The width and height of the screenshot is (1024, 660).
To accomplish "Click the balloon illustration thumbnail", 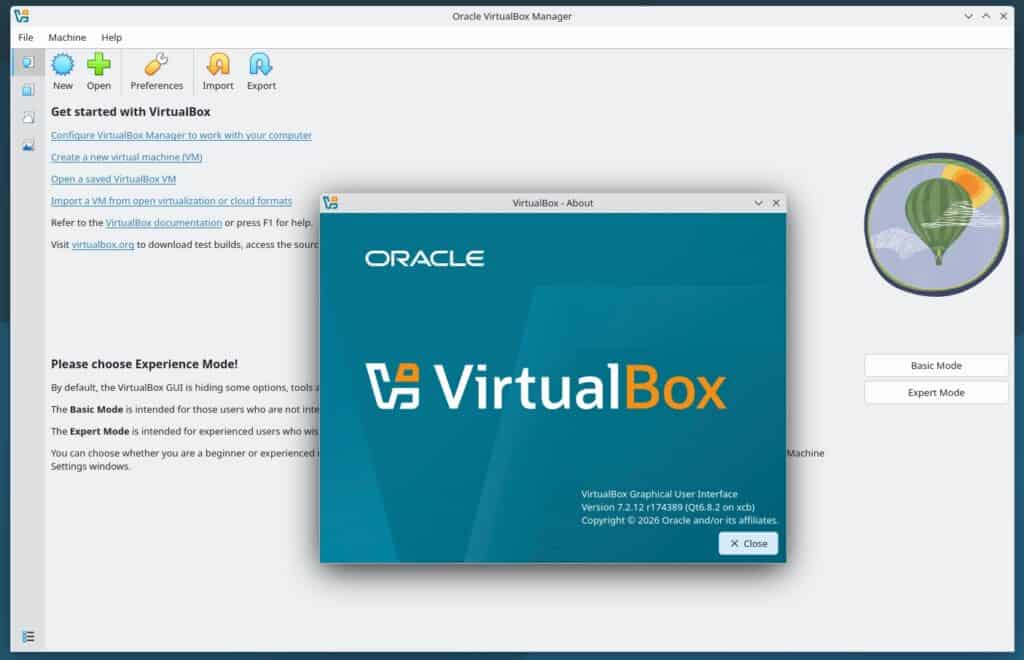I will (936, 224).
